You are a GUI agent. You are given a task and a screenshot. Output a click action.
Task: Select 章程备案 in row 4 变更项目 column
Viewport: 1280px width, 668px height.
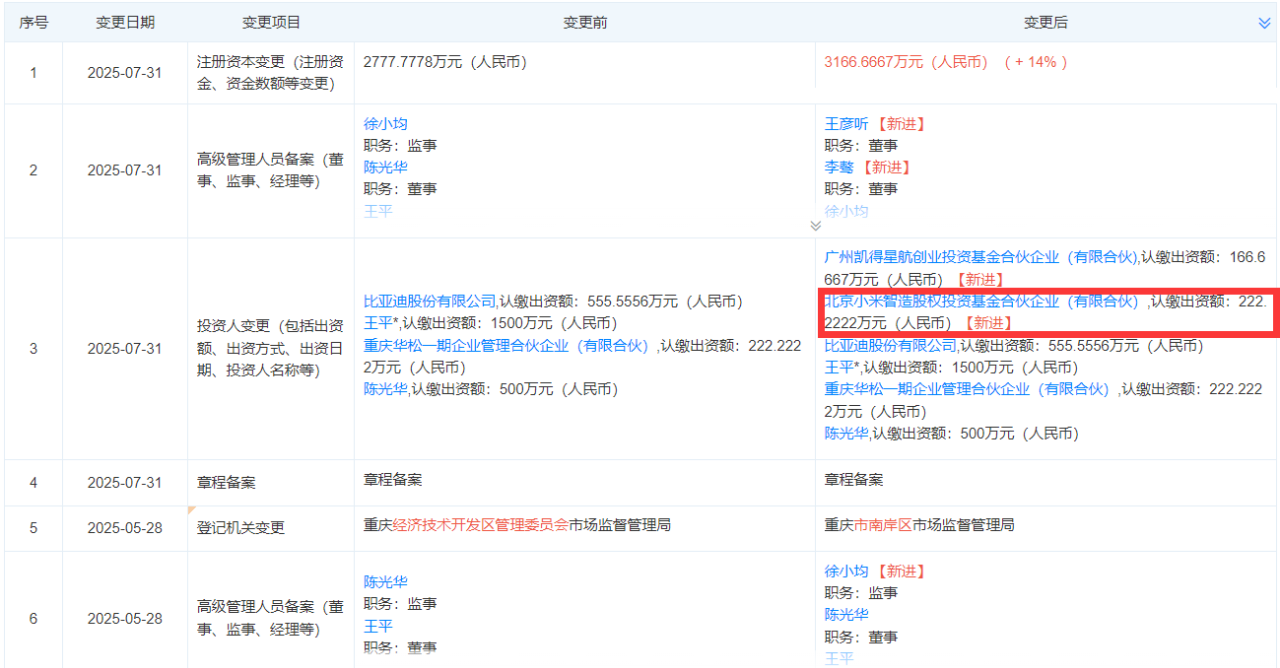(x=226, y=482)
